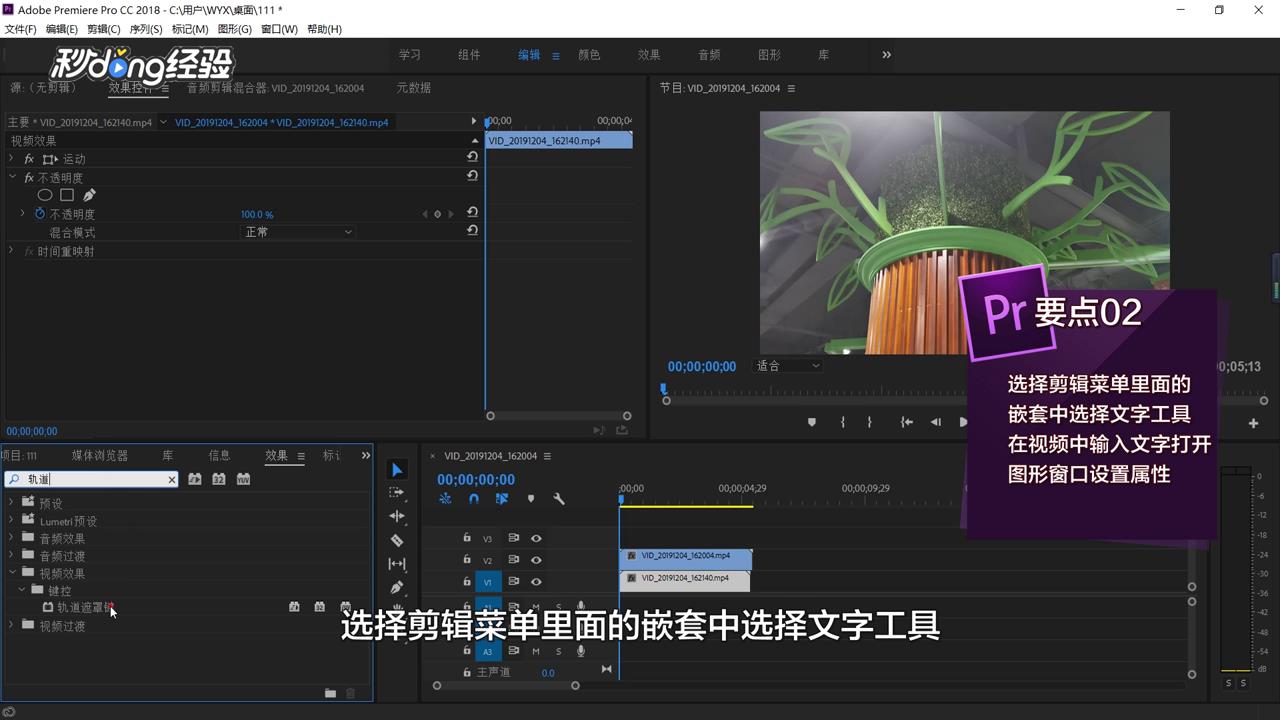
Task: Switch to the Audio workspace tab
Action: coord(709,55)
